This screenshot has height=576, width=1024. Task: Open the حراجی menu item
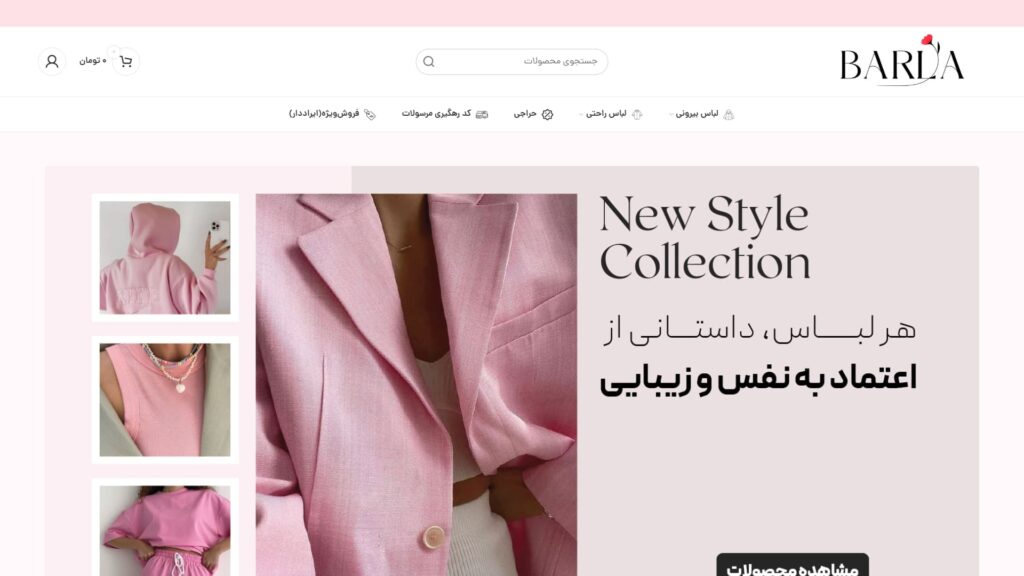pos(525,114)
